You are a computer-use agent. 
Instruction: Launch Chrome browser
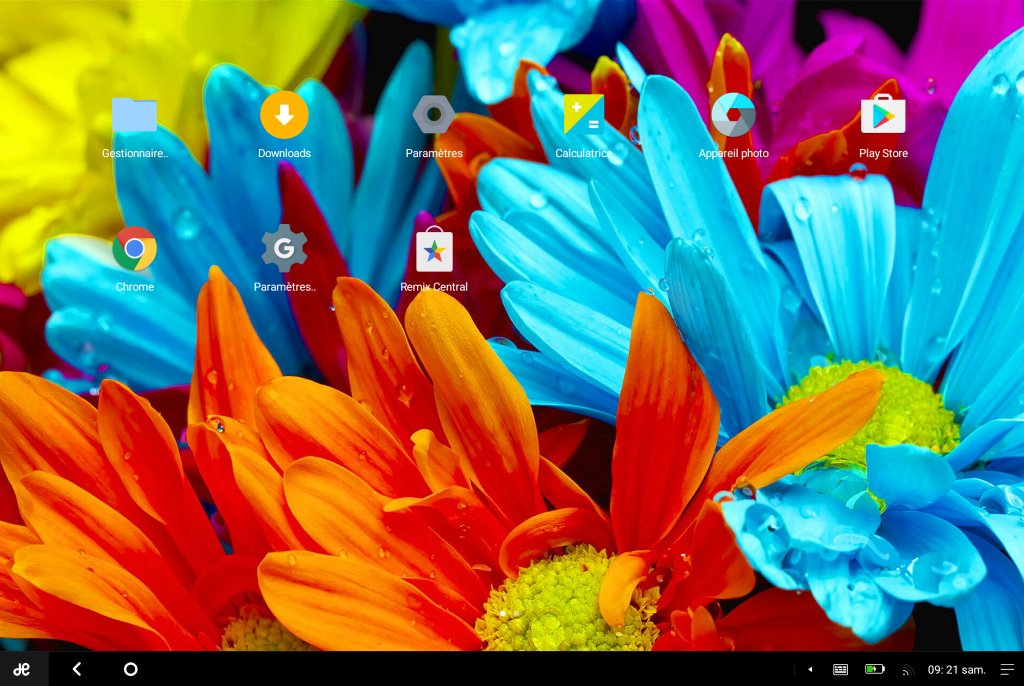134,249
